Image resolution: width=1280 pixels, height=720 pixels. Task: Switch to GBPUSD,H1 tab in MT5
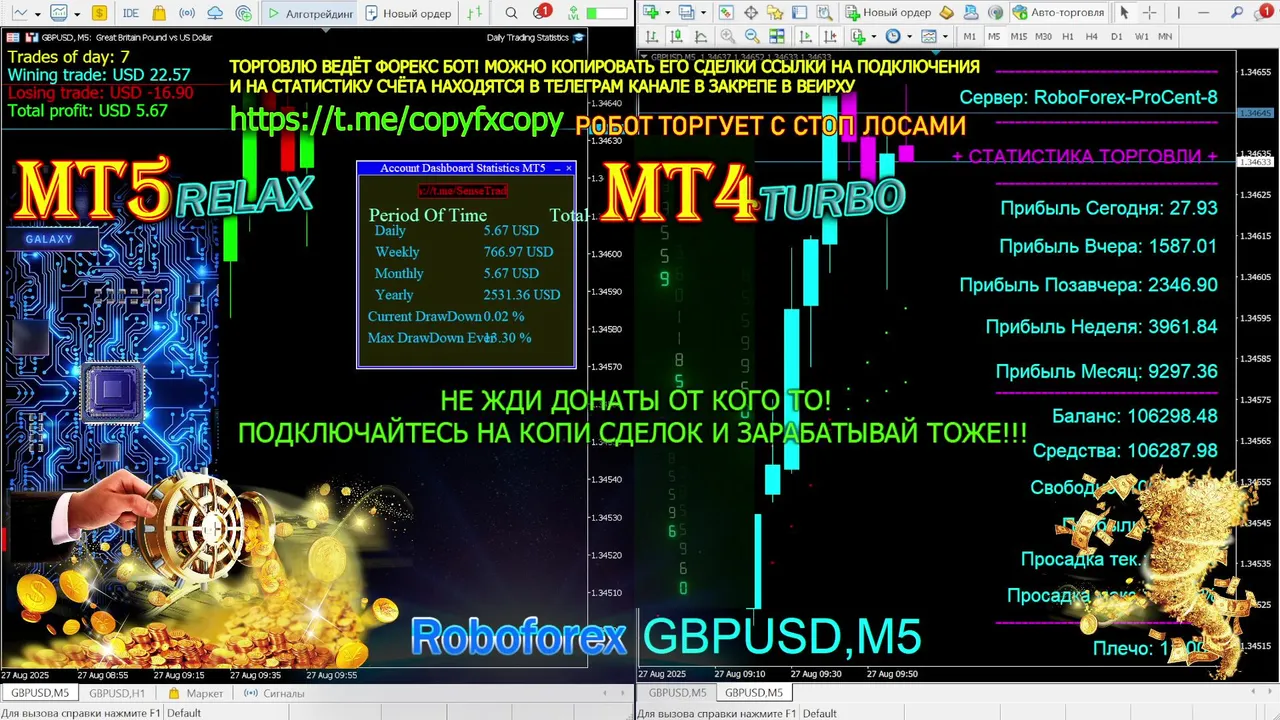click(117, 693)
